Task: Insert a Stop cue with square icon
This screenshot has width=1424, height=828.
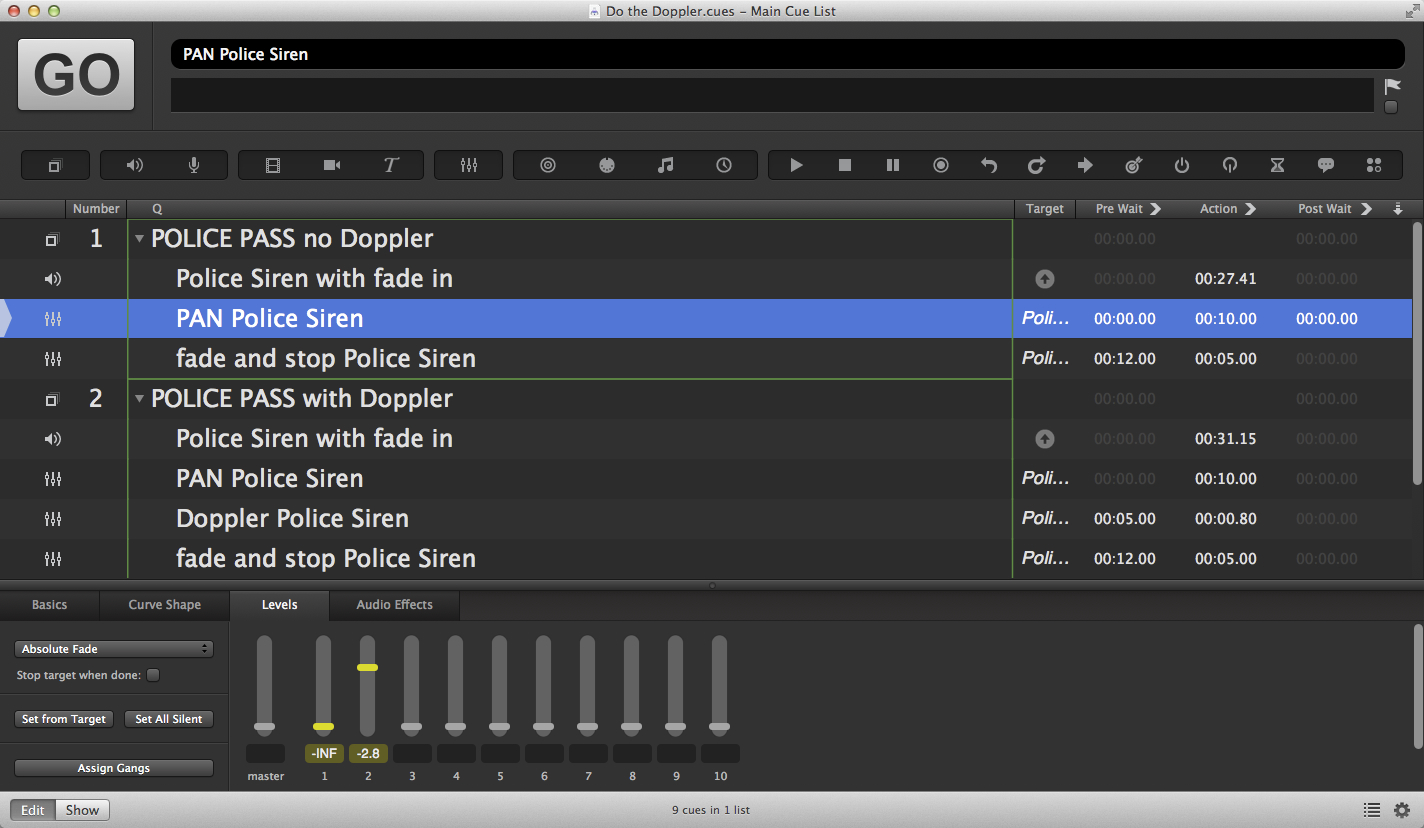Action: (844, 165)
